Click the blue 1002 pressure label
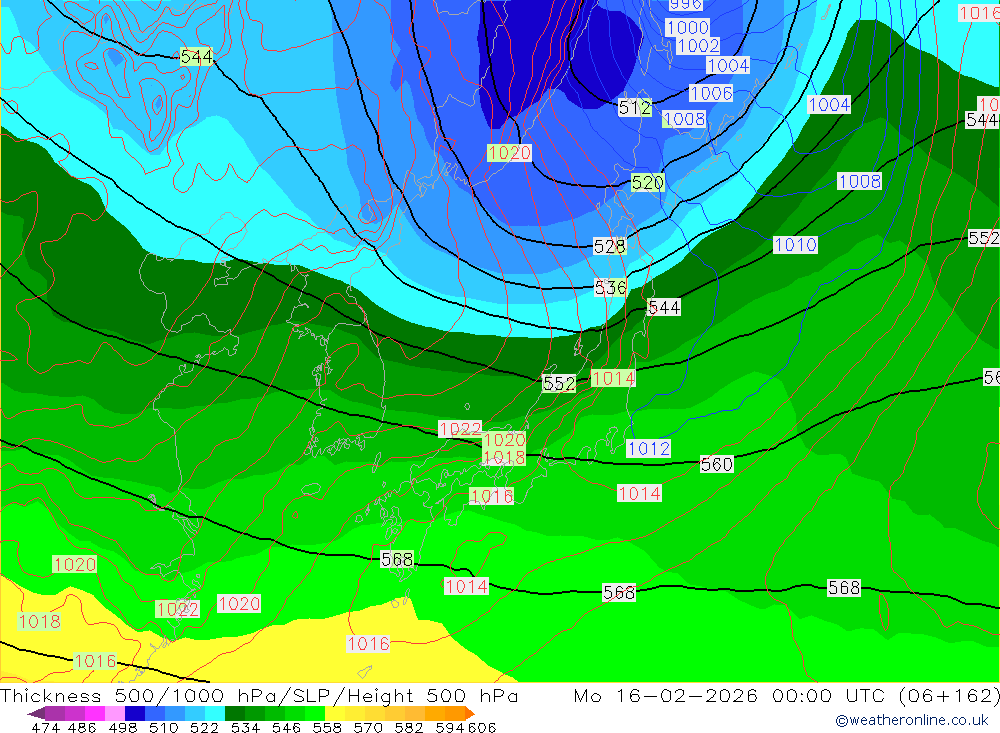 (x=698, y=46)
